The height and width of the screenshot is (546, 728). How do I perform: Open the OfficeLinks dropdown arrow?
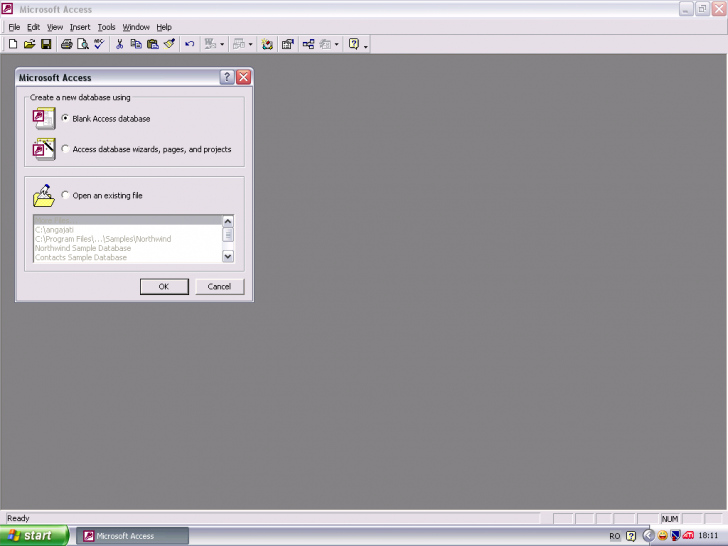(221, 45)
